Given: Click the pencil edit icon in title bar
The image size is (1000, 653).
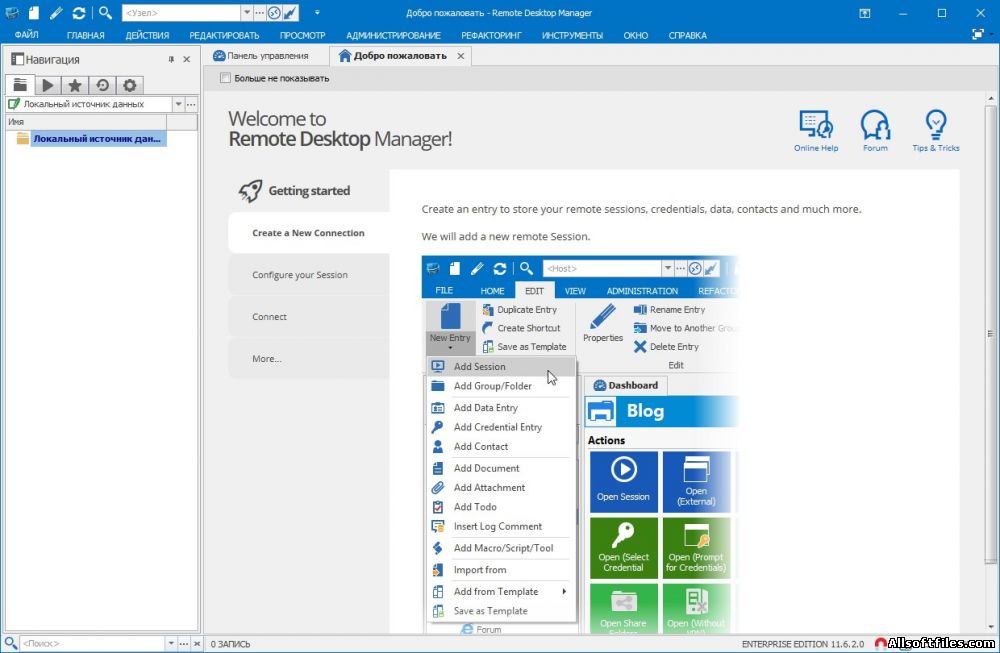Looking at the screenshot, I should (56, 13).
